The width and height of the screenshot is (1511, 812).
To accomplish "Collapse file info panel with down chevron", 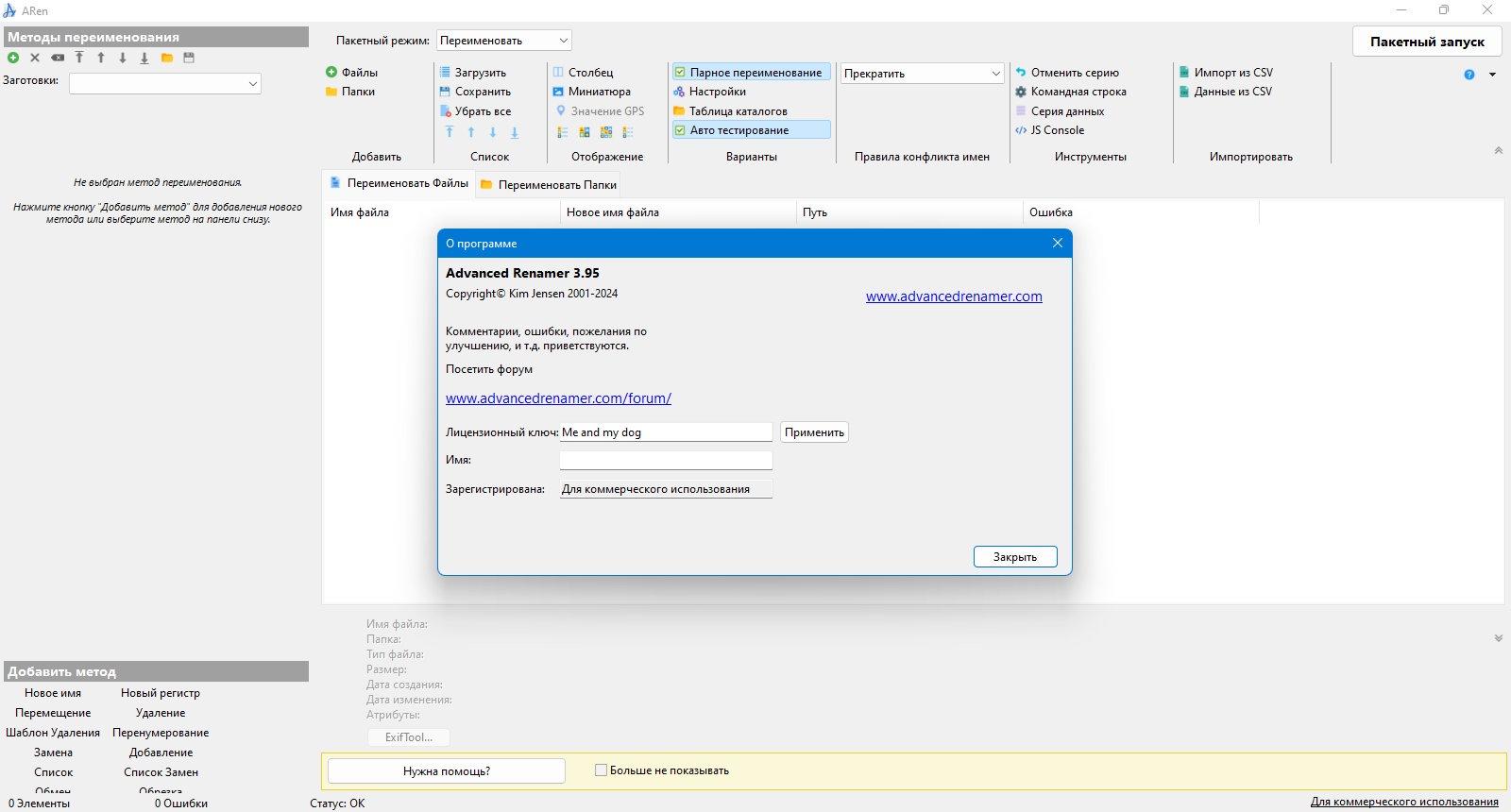I will (x=1498, y=638).
